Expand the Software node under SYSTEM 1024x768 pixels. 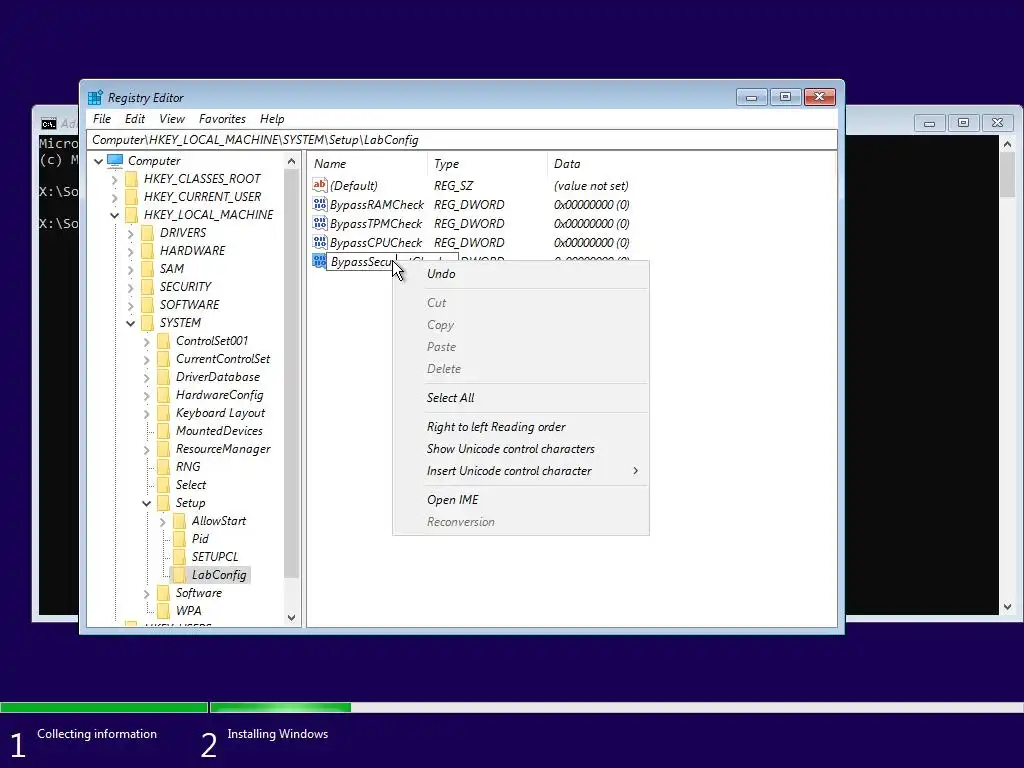point(146,593)
